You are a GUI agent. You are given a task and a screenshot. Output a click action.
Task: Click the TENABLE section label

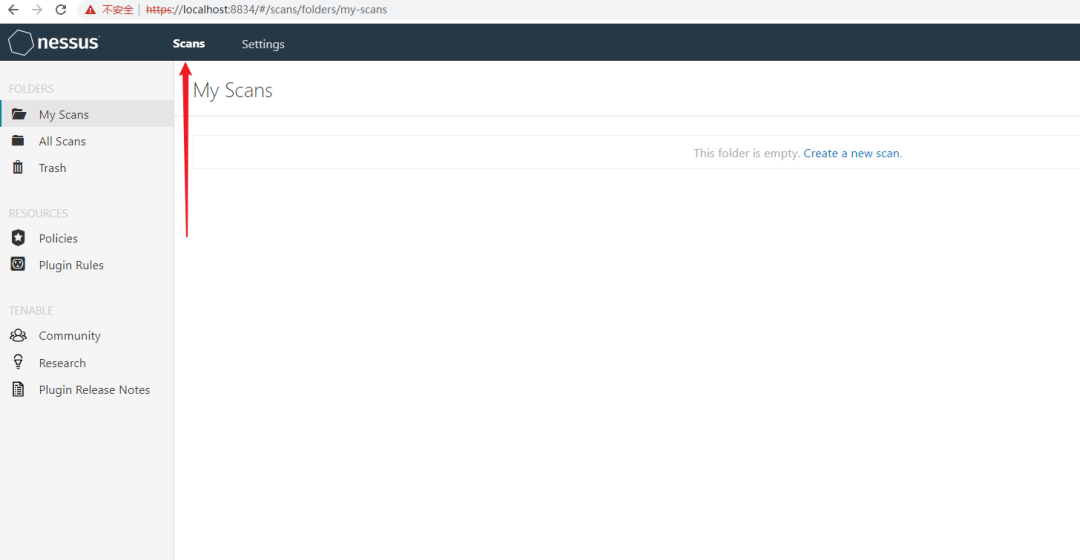click(x=30, y=311)
